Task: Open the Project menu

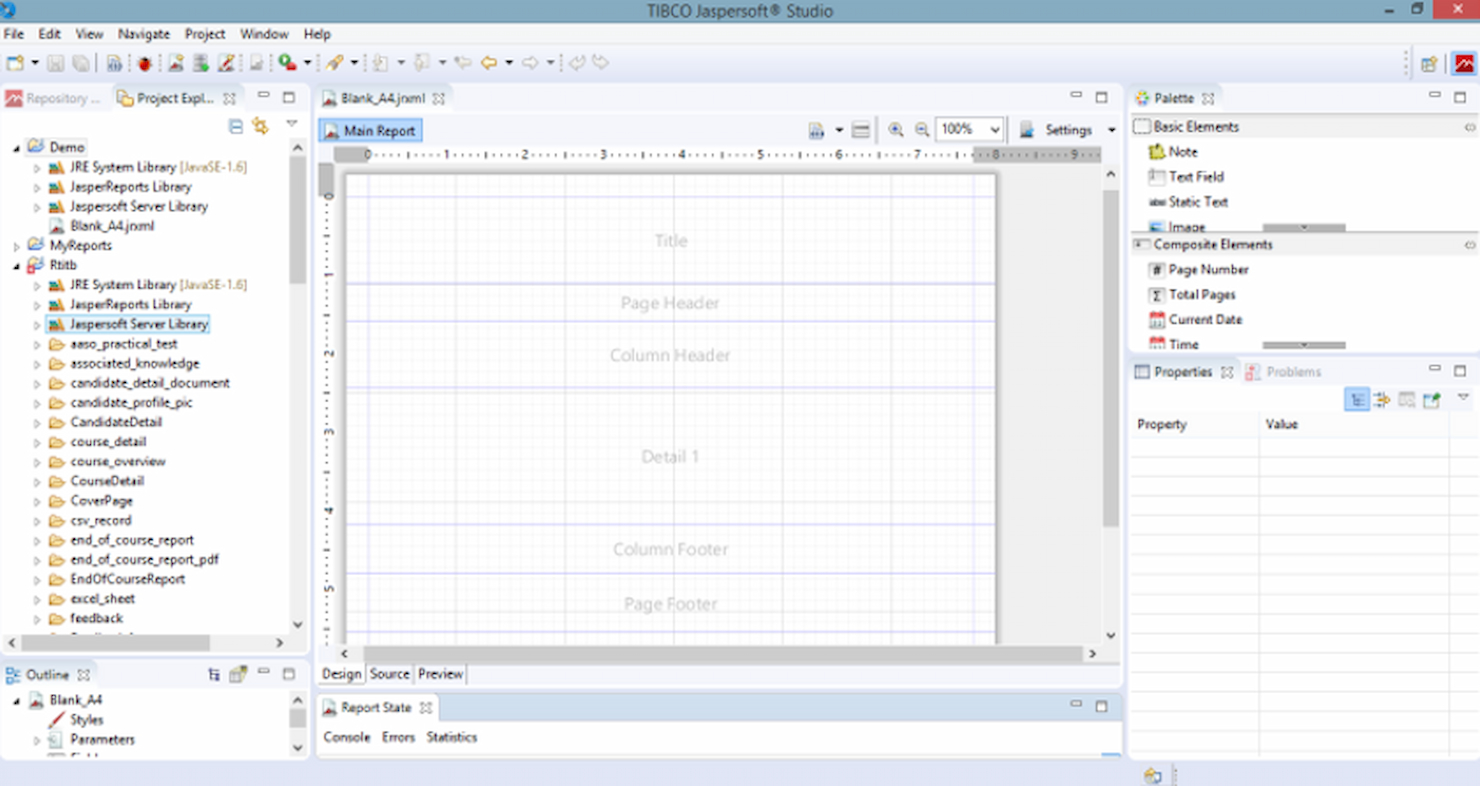Action: coord(205,34)
